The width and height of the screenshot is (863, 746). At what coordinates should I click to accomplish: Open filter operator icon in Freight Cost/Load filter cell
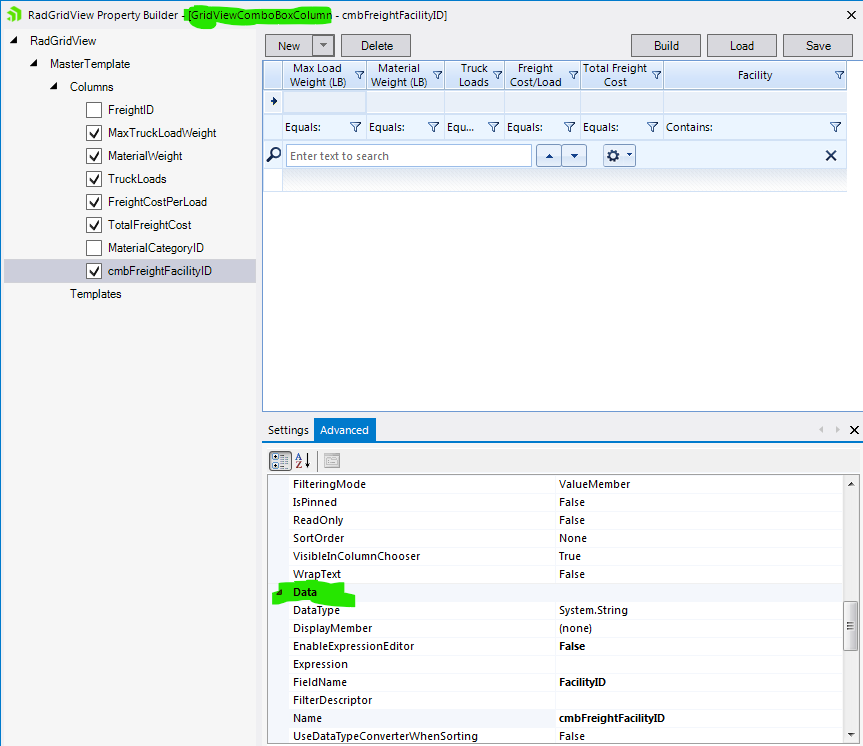pyautogui.click(x=570, y=127)
